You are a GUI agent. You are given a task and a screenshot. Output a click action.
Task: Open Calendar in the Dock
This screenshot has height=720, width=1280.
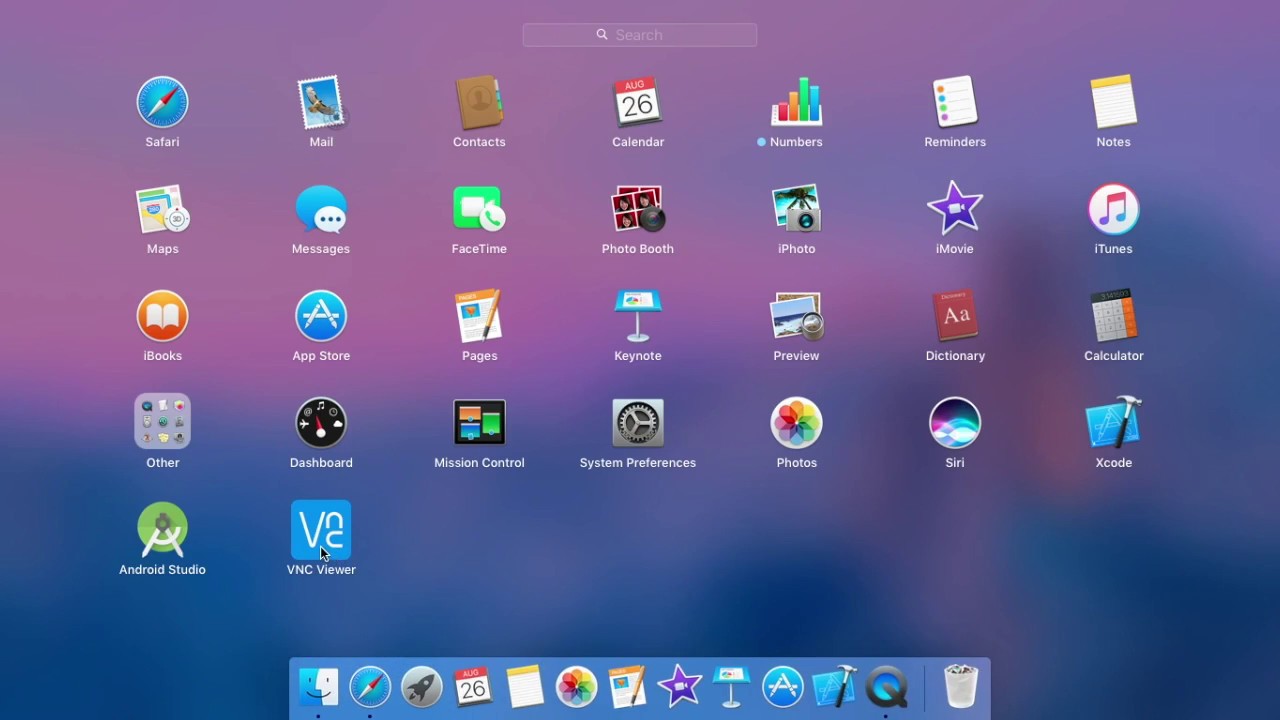(473, 687)
